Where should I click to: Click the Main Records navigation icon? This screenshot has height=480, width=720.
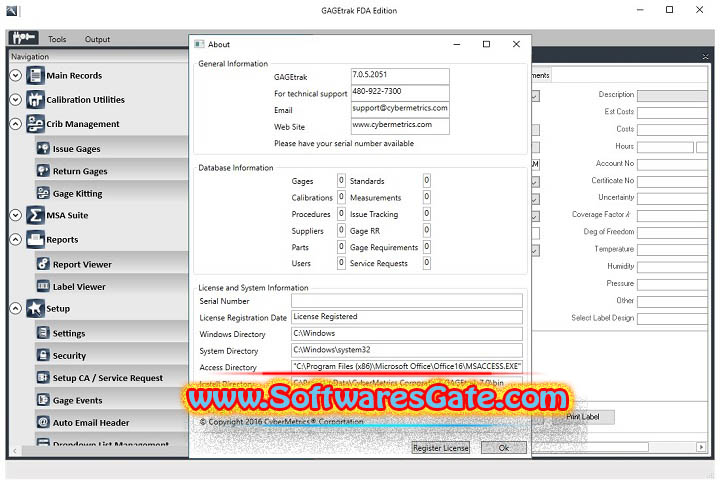point(35,75)
